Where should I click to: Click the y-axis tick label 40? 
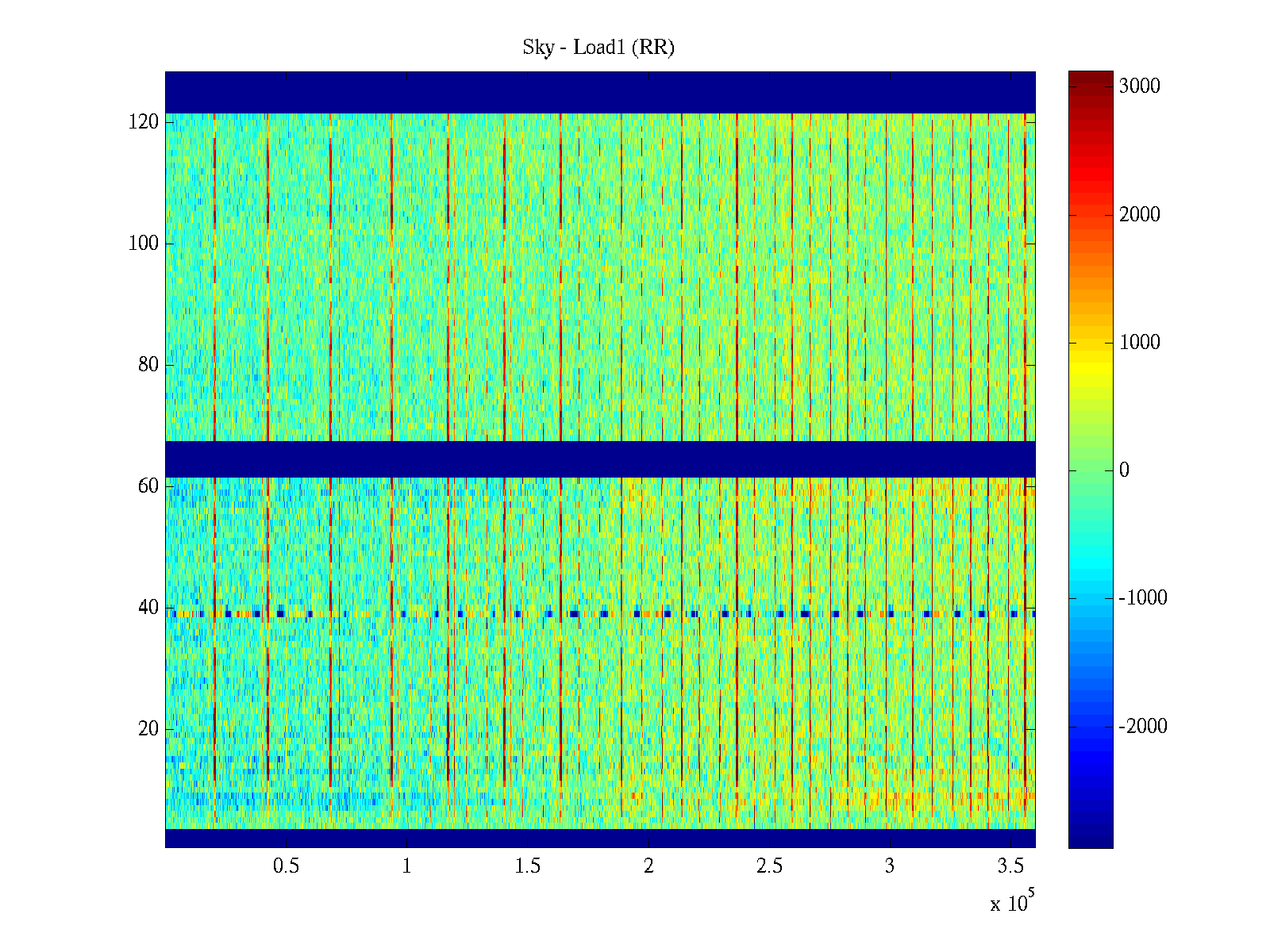148,608
